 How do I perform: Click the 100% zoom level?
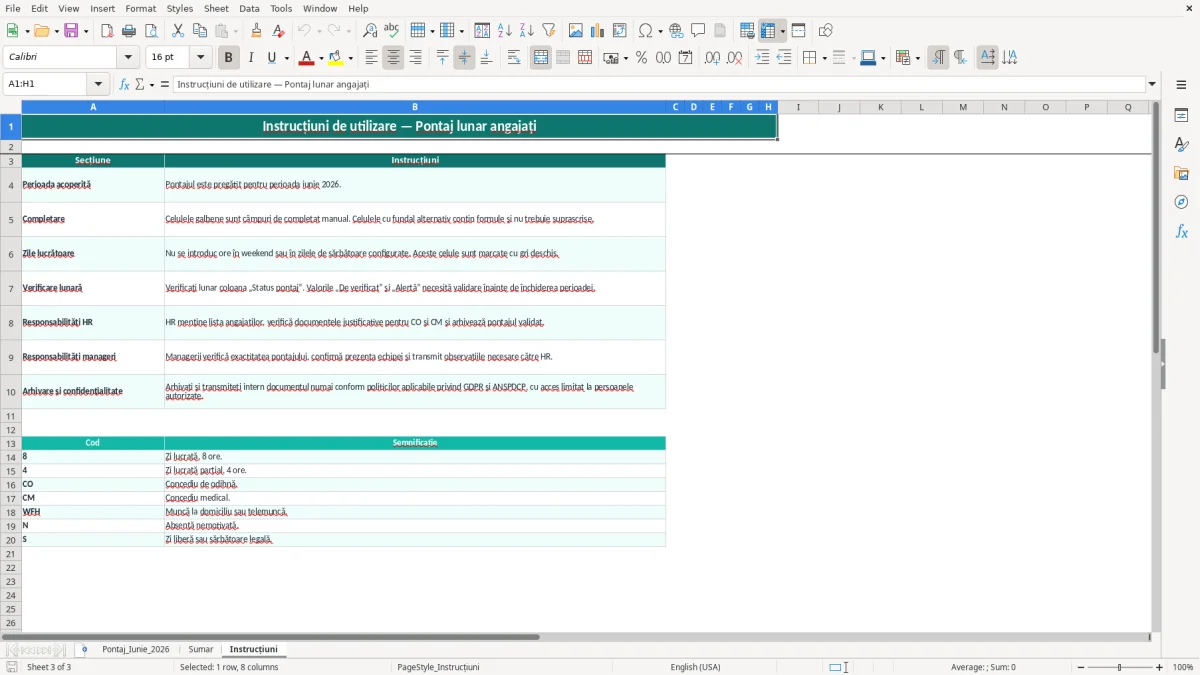1183,667
